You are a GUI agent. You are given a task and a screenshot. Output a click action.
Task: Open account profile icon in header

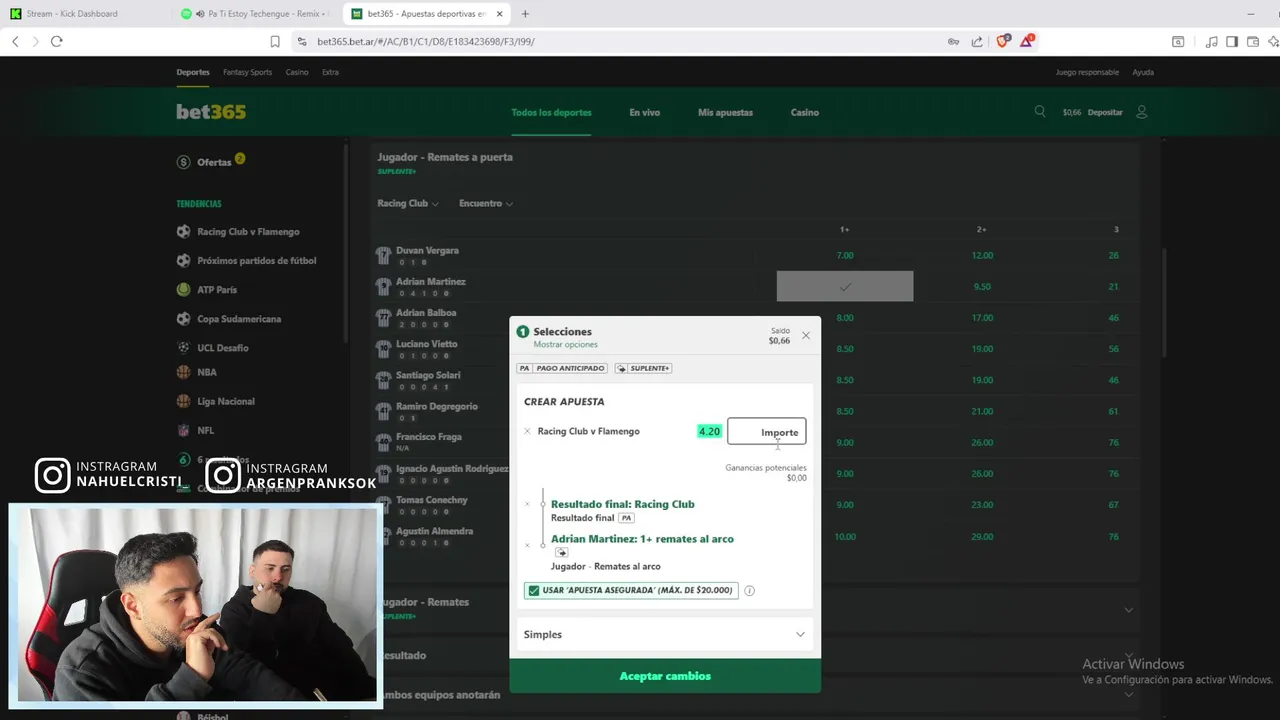[x=1141, y=112]
